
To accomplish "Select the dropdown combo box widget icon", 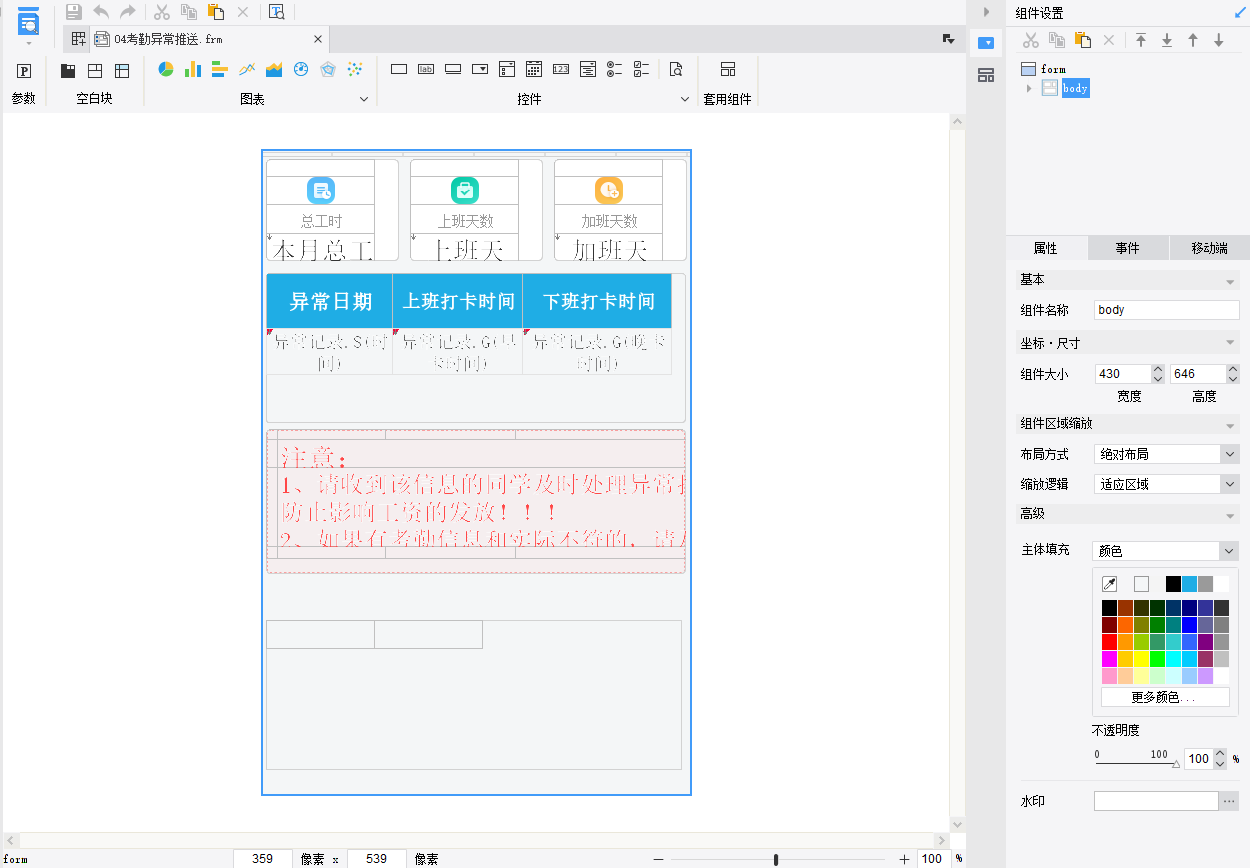I will click(480, 69).
